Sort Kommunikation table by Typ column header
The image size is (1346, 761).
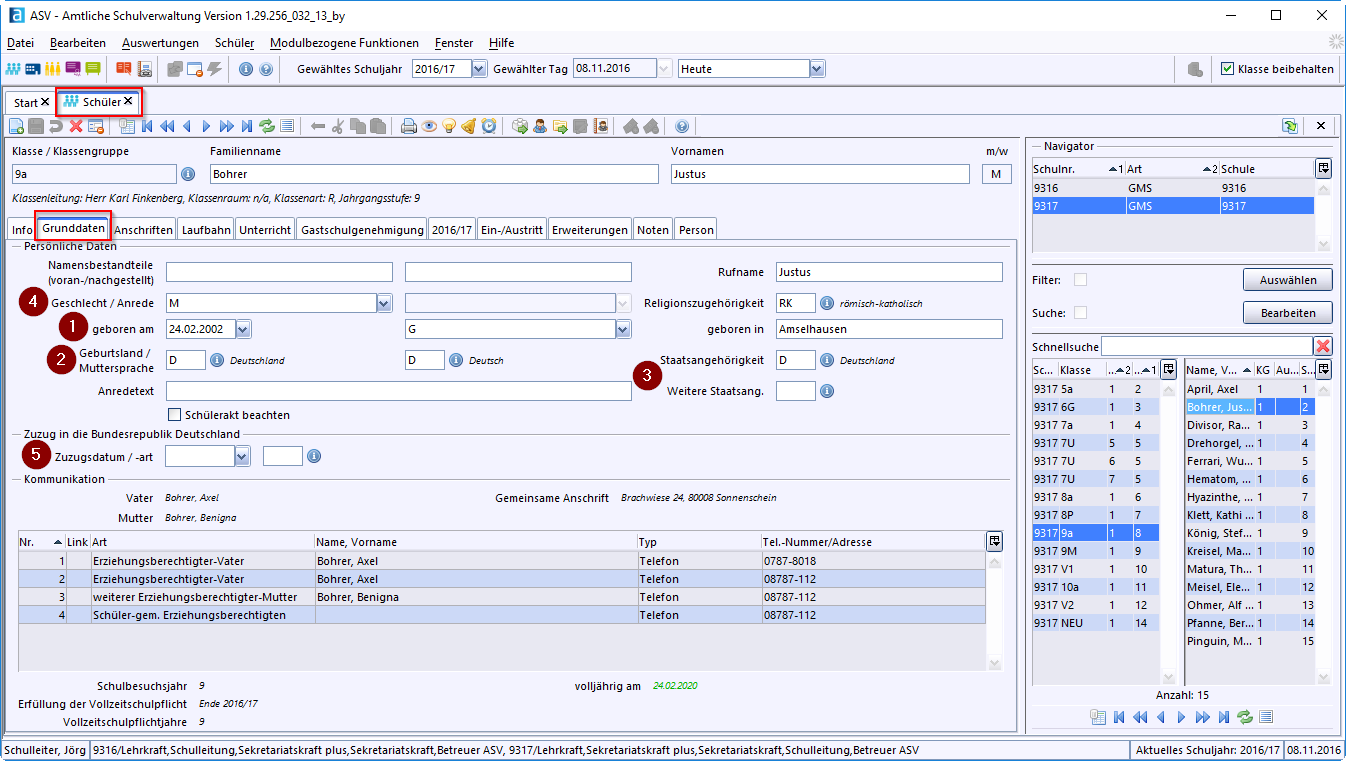(698, 541)
